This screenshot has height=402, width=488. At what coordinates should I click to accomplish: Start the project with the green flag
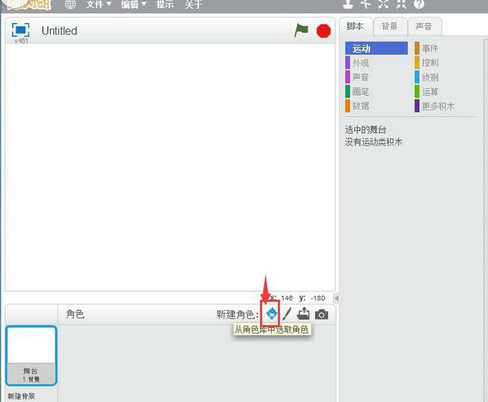(301, 31)
